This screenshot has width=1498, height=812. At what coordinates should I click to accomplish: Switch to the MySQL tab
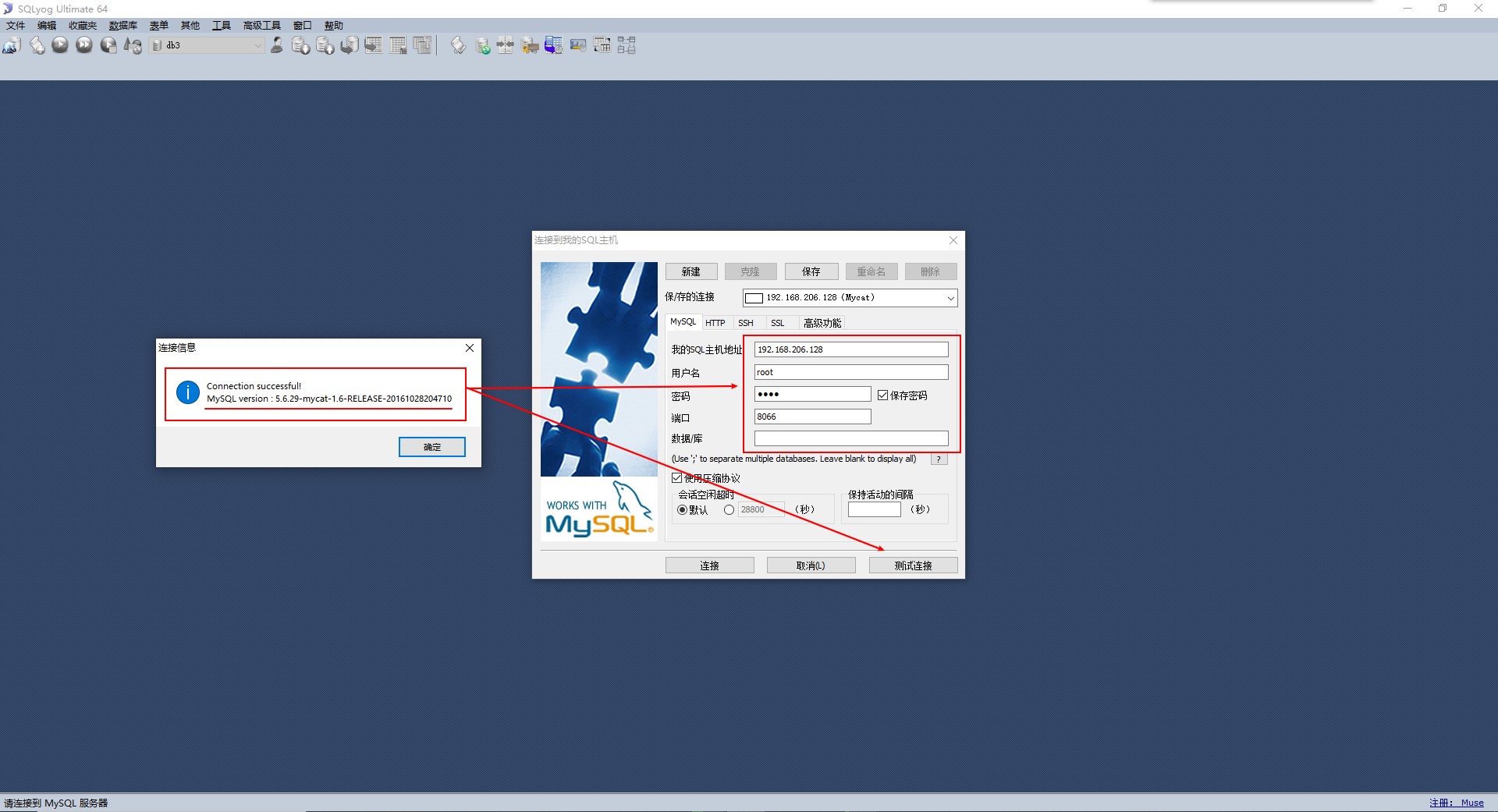[x=683, y=322]
